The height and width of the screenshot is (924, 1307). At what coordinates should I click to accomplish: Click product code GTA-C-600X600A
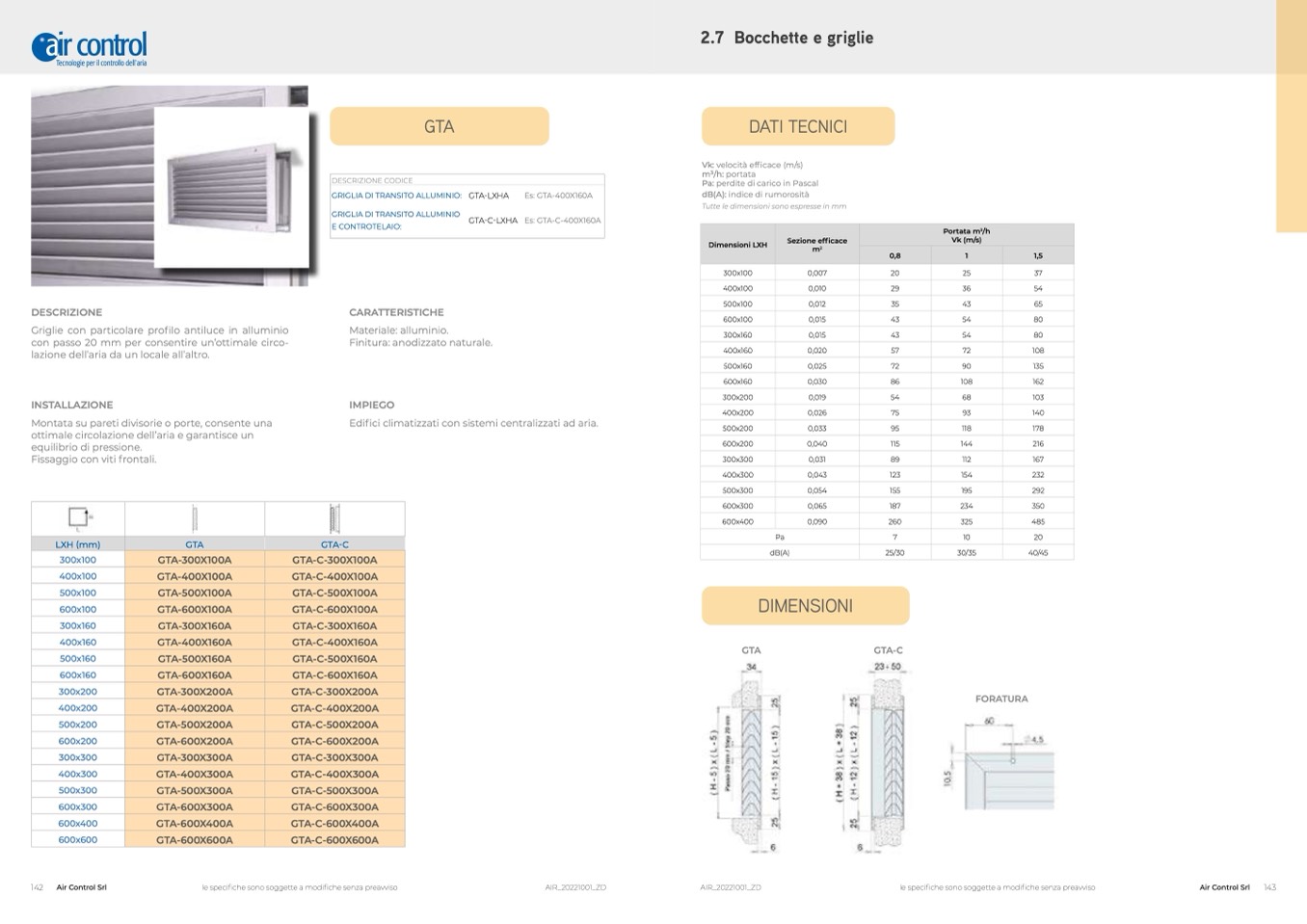point(334,840)
